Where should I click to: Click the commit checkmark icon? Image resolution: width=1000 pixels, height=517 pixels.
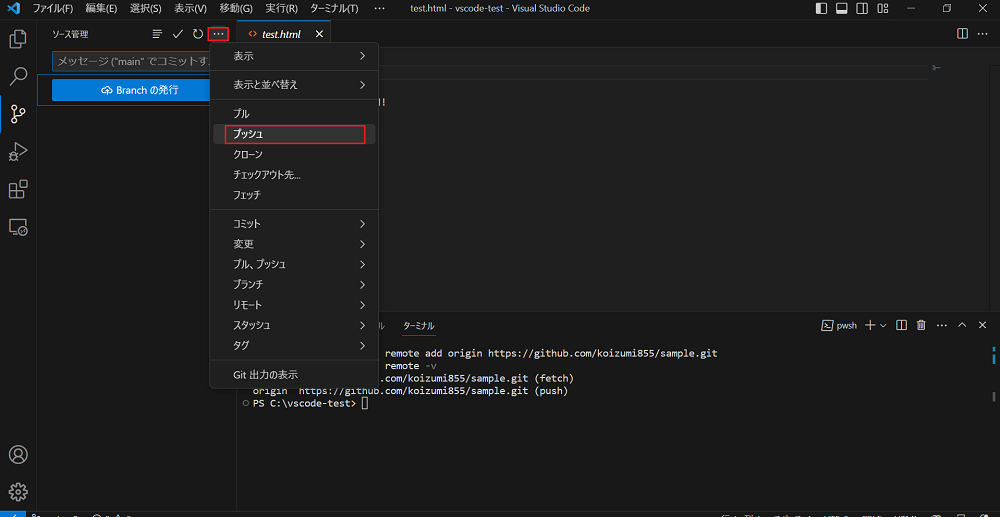(x=178, y=34)
